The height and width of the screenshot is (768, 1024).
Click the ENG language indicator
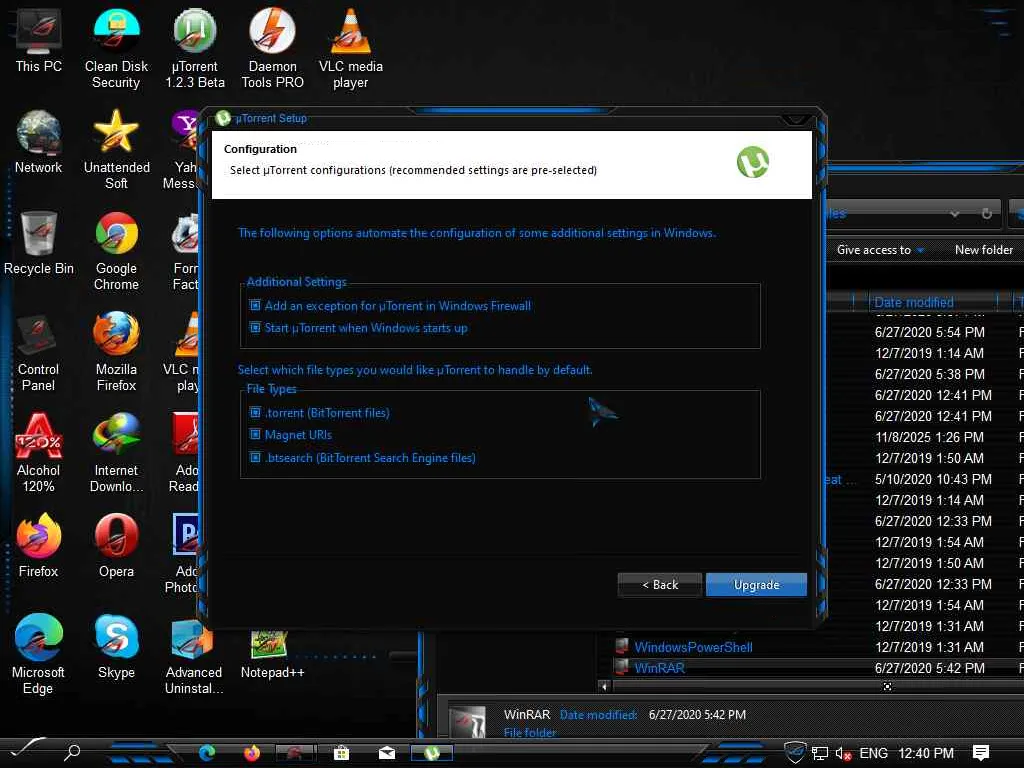(873, 753)
